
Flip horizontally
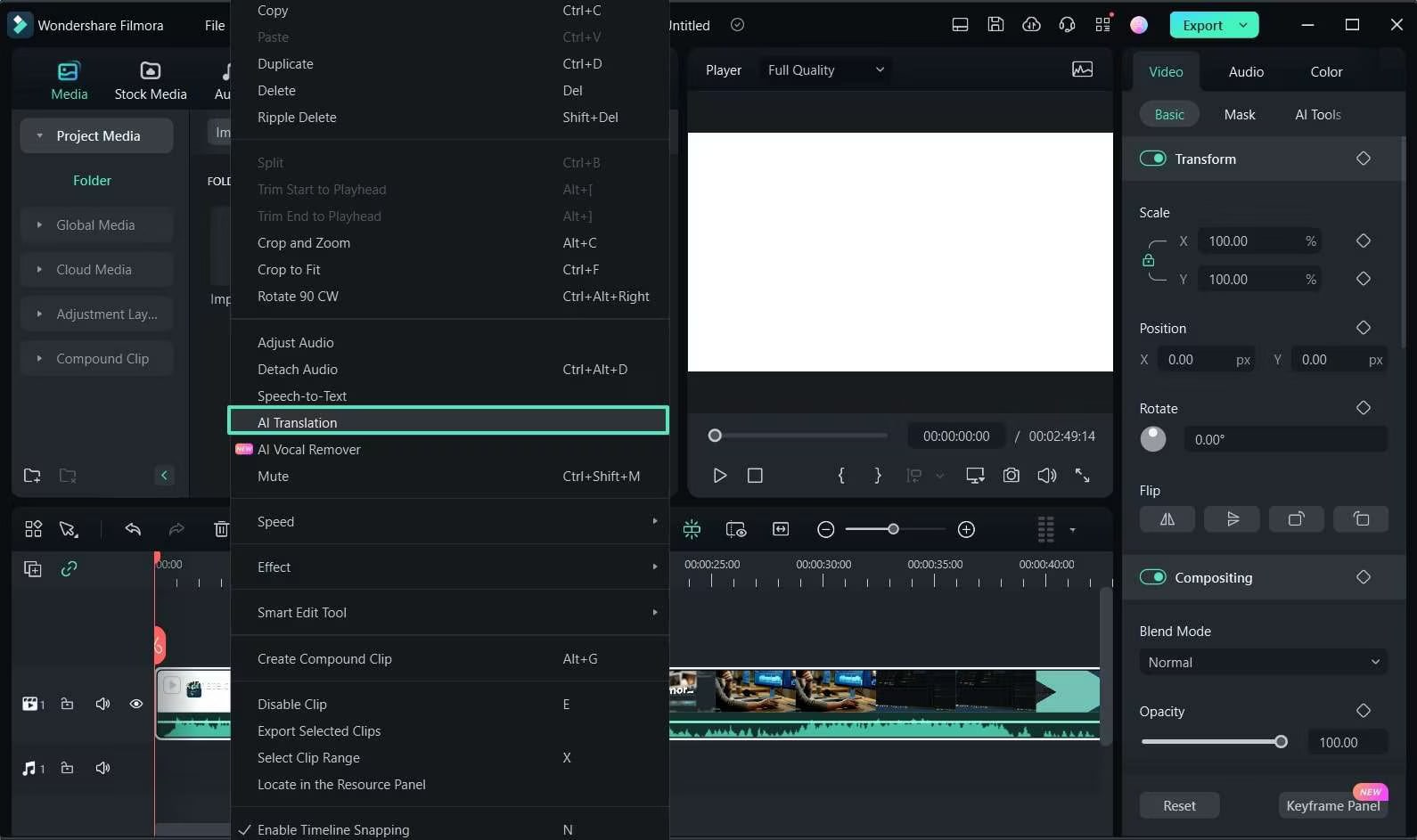tap(1167, 519)
